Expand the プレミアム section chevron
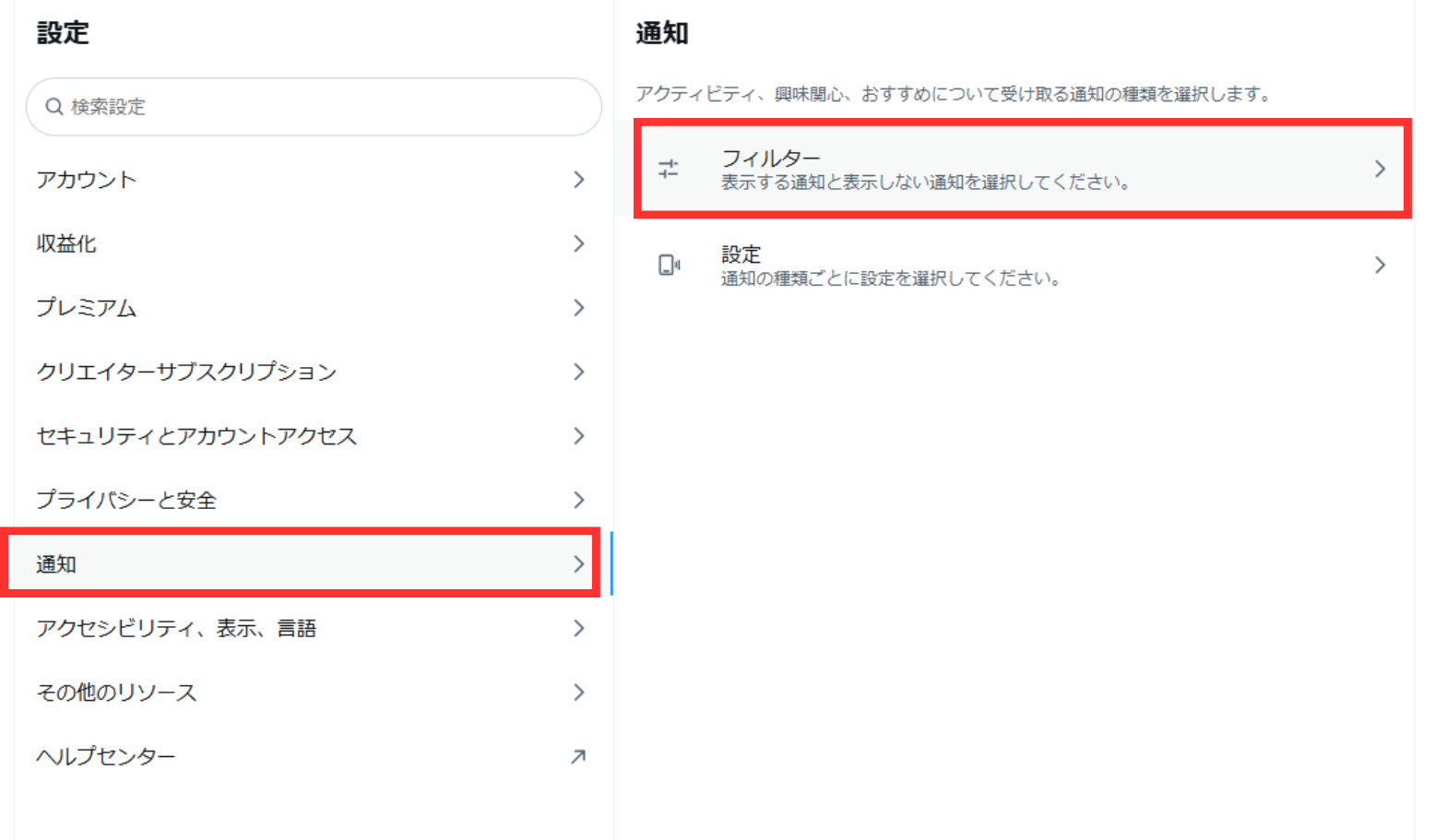The image size is (1447, 840). click(x=578, y=308)
